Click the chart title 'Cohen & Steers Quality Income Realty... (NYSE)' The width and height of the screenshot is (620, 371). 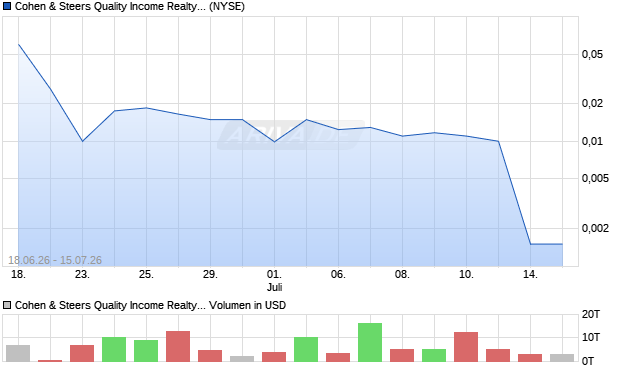(130, 6)
